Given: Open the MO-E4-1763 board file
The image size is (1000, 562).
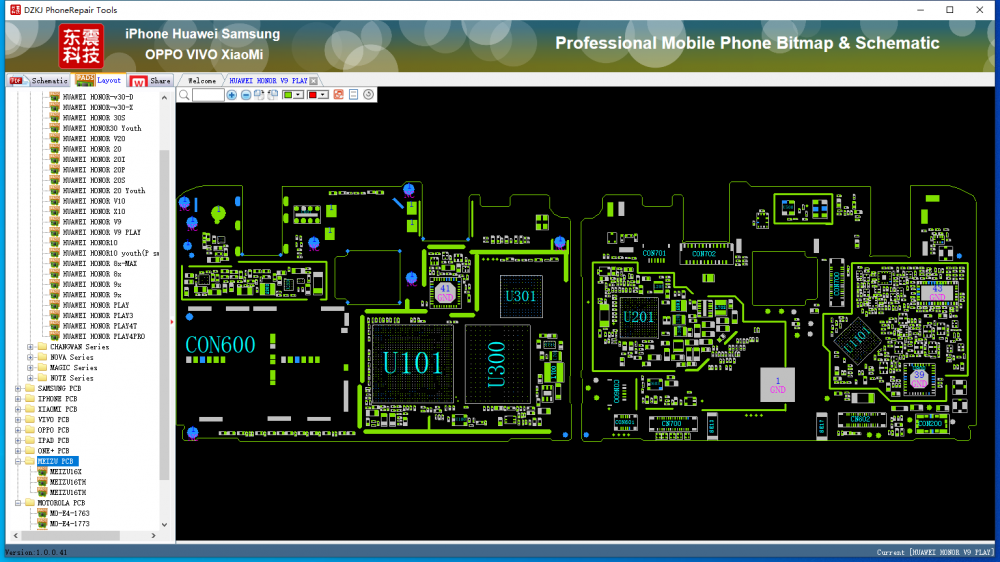Looking at the screenshot, I should point(70,513).
